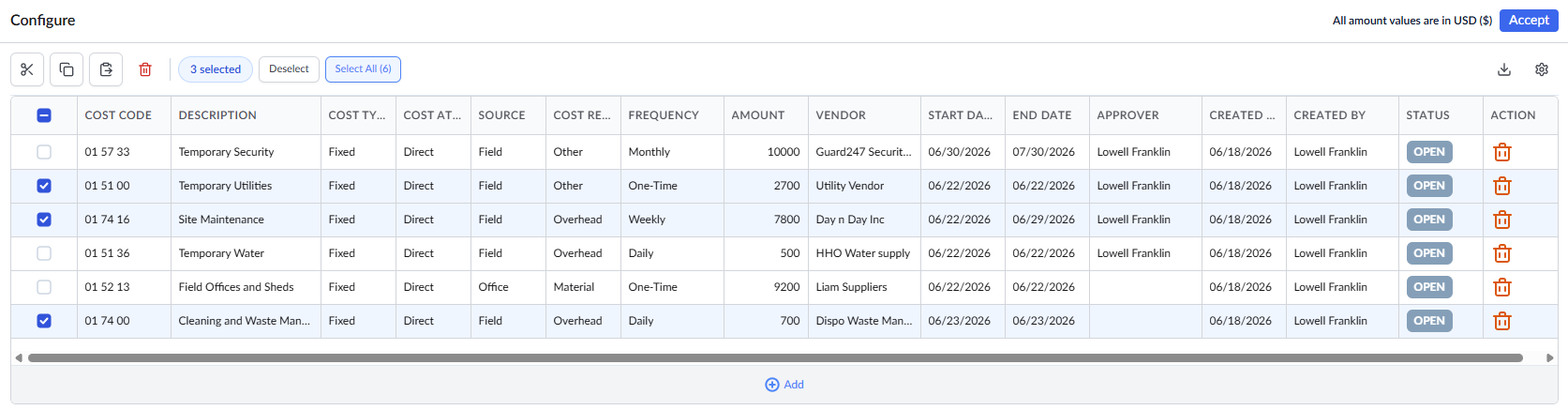
Task: Sort by the Cost Code column header
Action: coord(124,115)
